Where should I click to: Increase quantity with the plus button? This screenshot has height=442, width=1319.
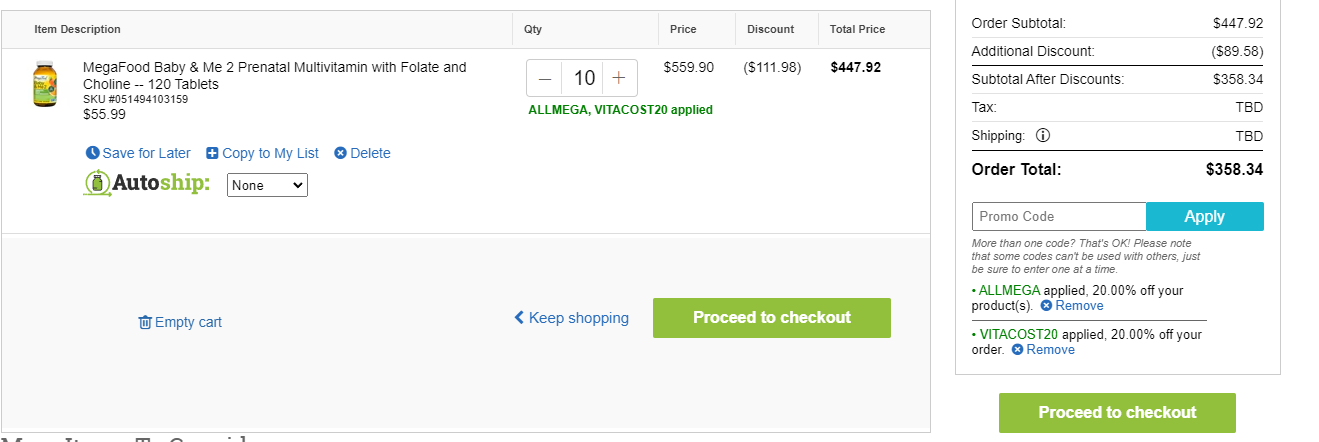[x=619, y=78]
